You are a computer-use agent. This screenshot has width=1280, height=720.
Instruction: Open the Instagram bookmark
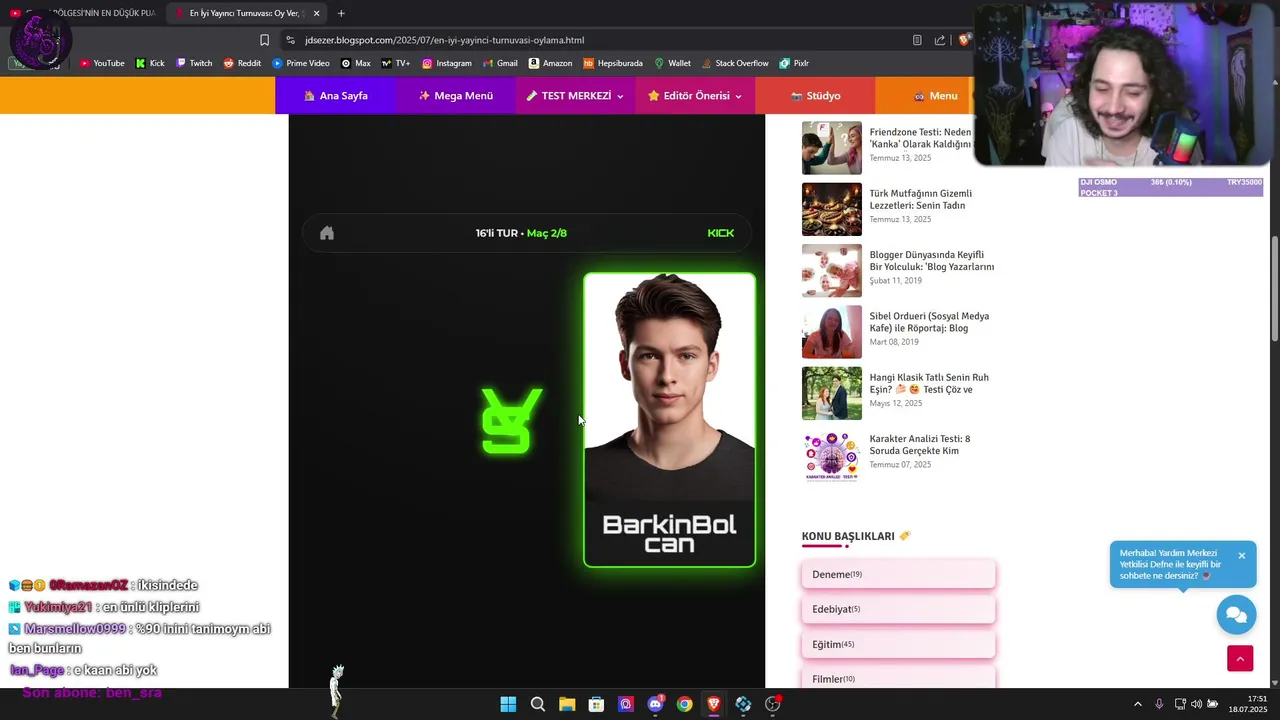tap(446, 63)
